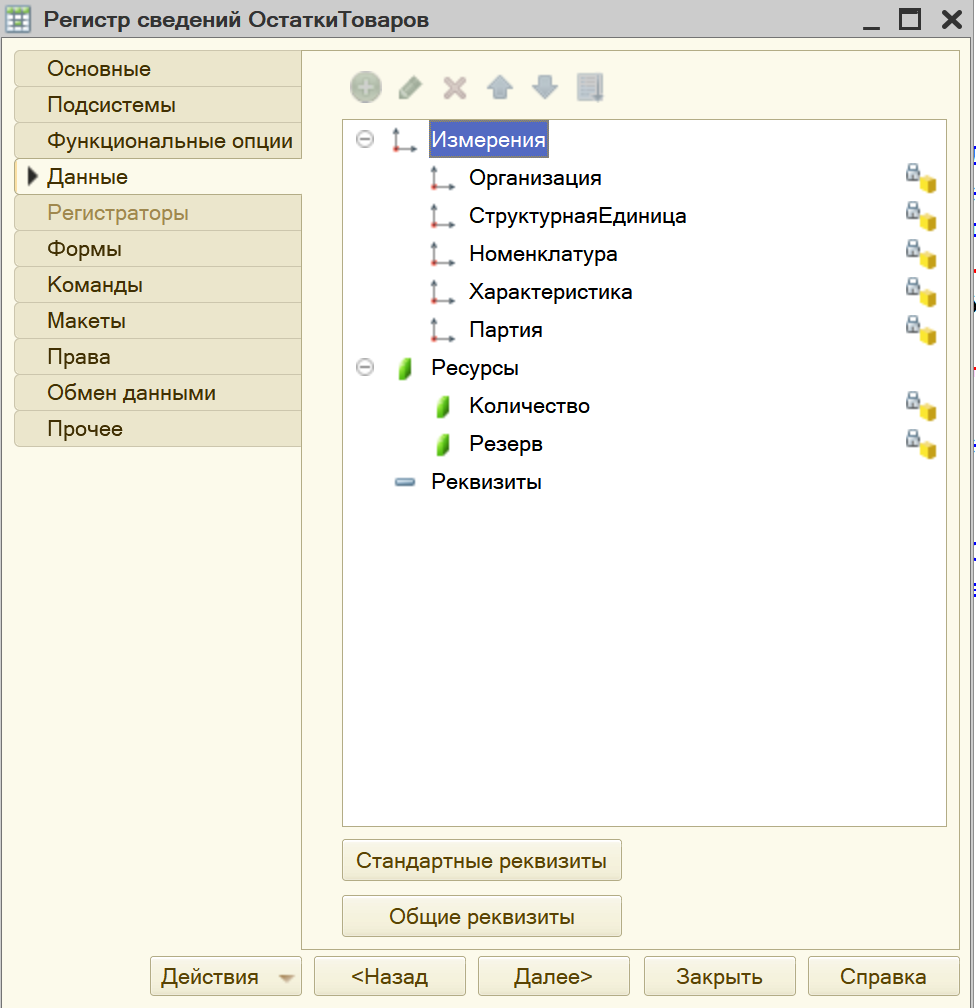Screen dimensions: 976x1008
Task: Click the green resource icon next to Ресурсы
Action: [404, 368]
